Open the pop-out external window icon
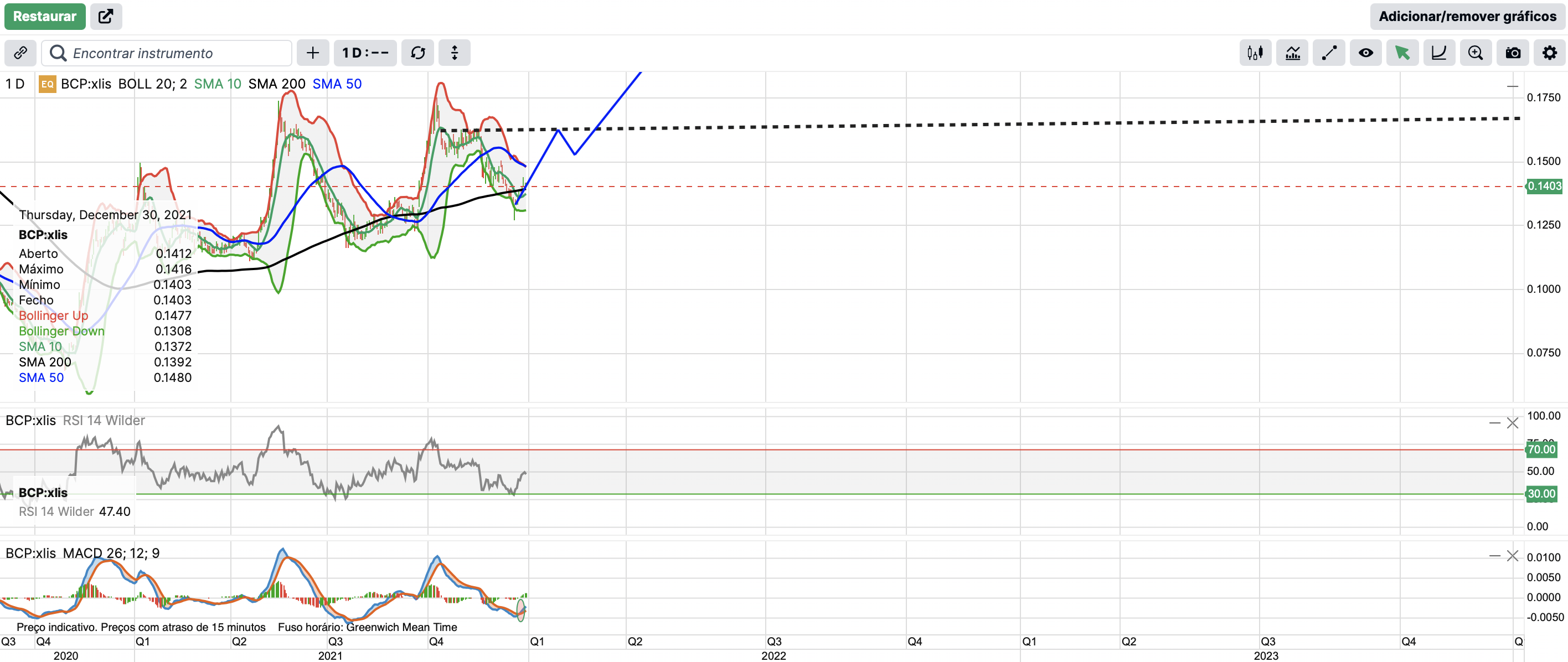This screenshot has width=1568, height=662. pyautogui.click(x=106, y=17)
